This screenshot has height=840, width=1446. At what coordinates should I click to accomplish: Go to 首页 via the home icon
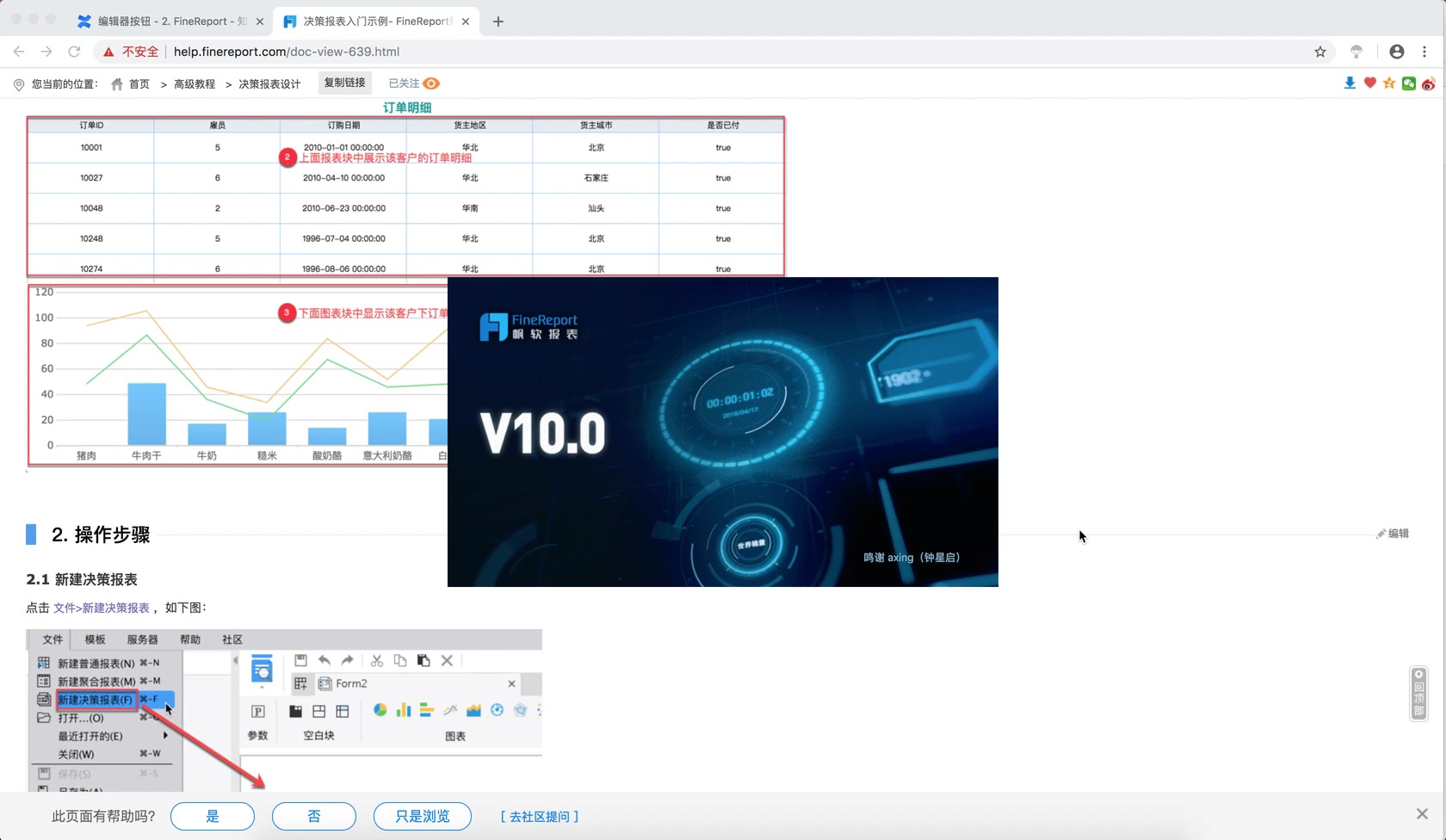pyautogui.click(x=117, y=83)
